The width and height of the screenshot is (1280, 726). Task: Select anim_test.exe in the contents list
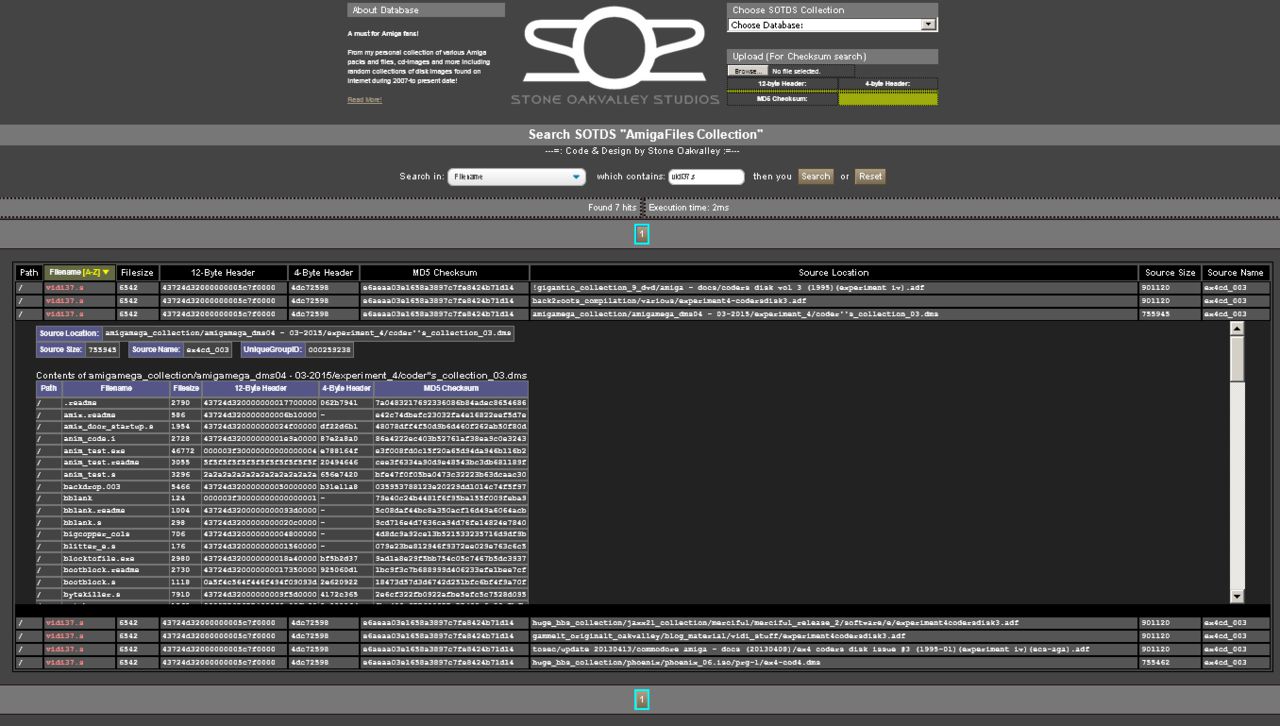click(x=89, y=450)
